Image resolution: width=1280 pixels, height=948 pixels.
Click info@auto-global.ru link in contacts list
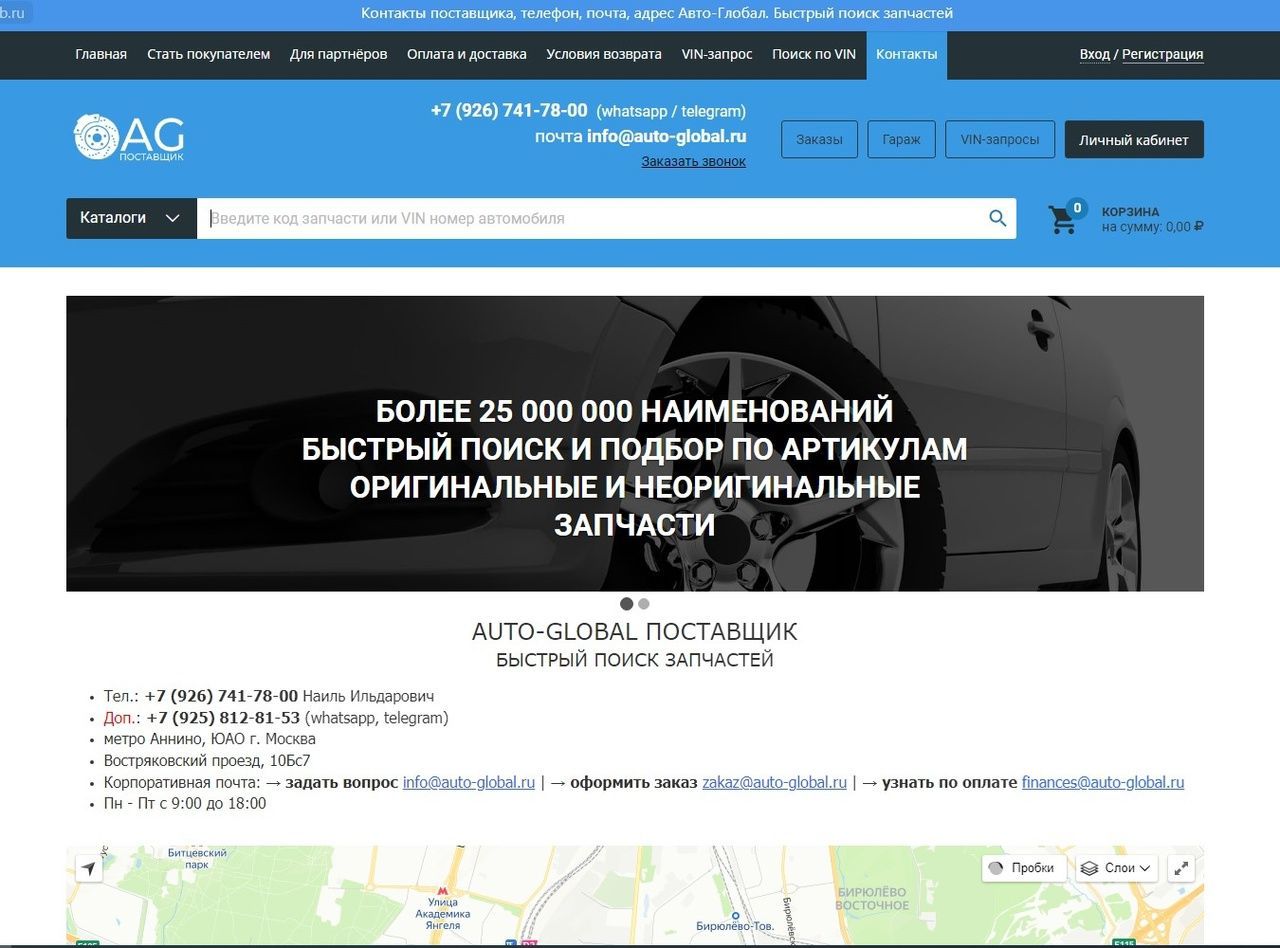(x=469, y=782)
